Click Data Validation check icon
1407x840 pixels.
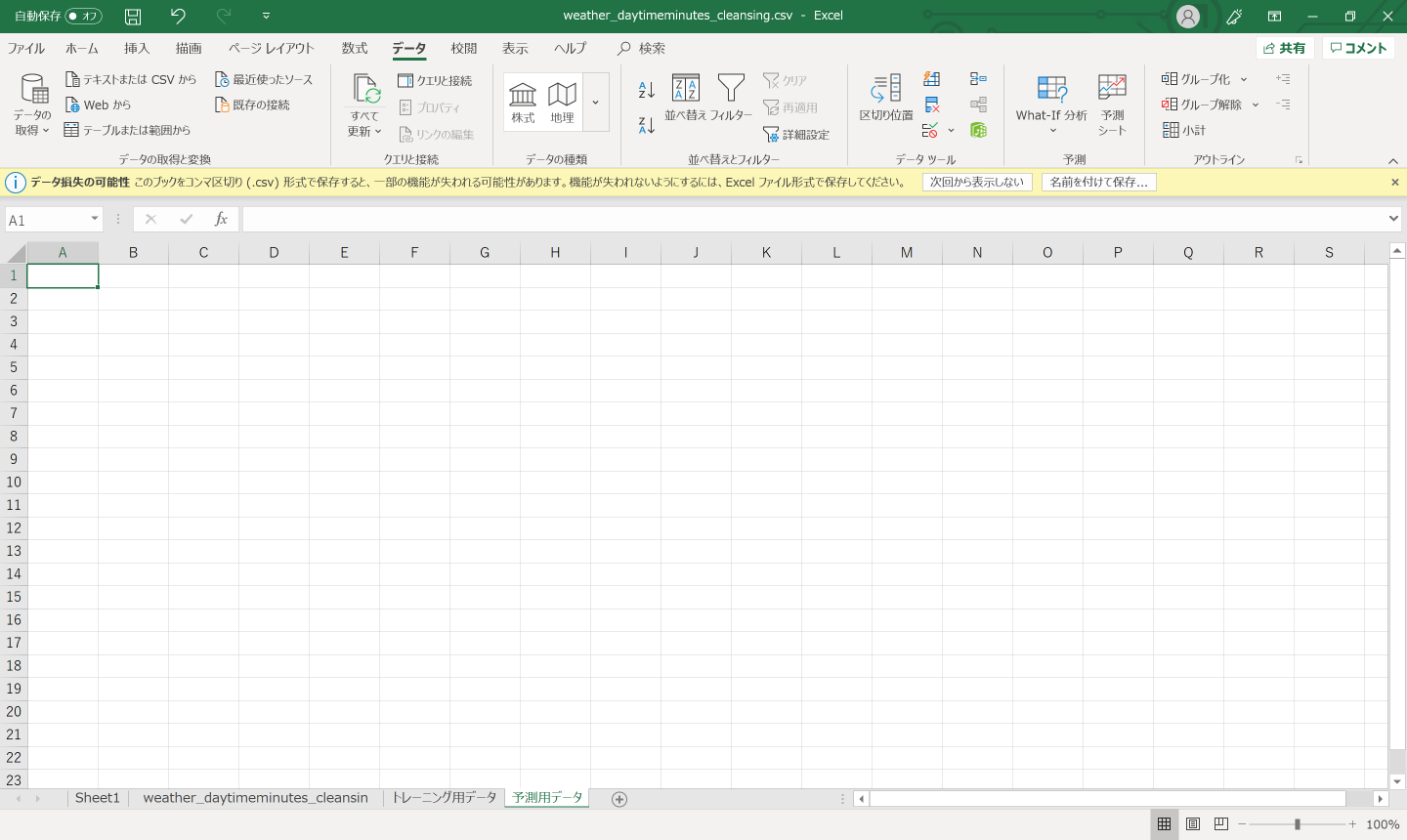930,130
